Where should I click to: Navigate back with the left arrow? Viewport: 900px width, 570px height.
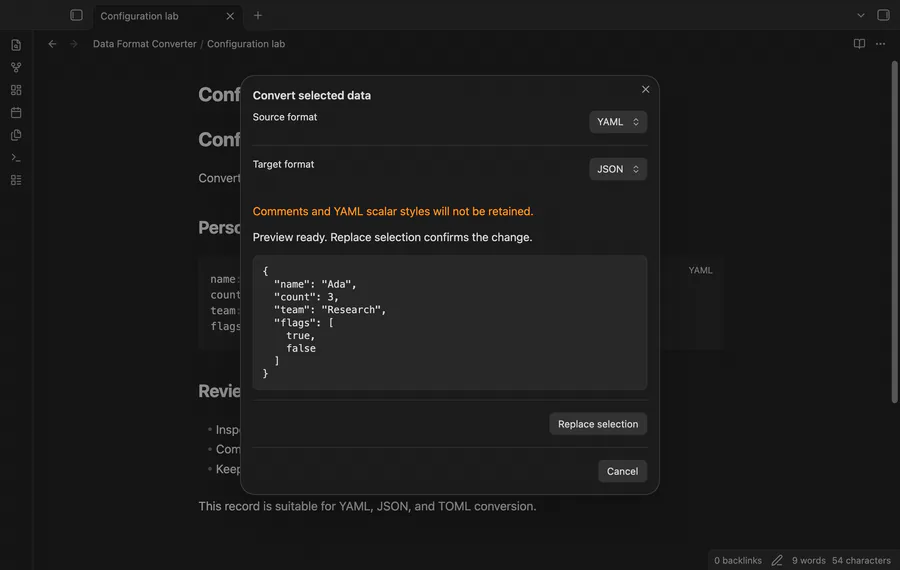[x=52, y=44]
